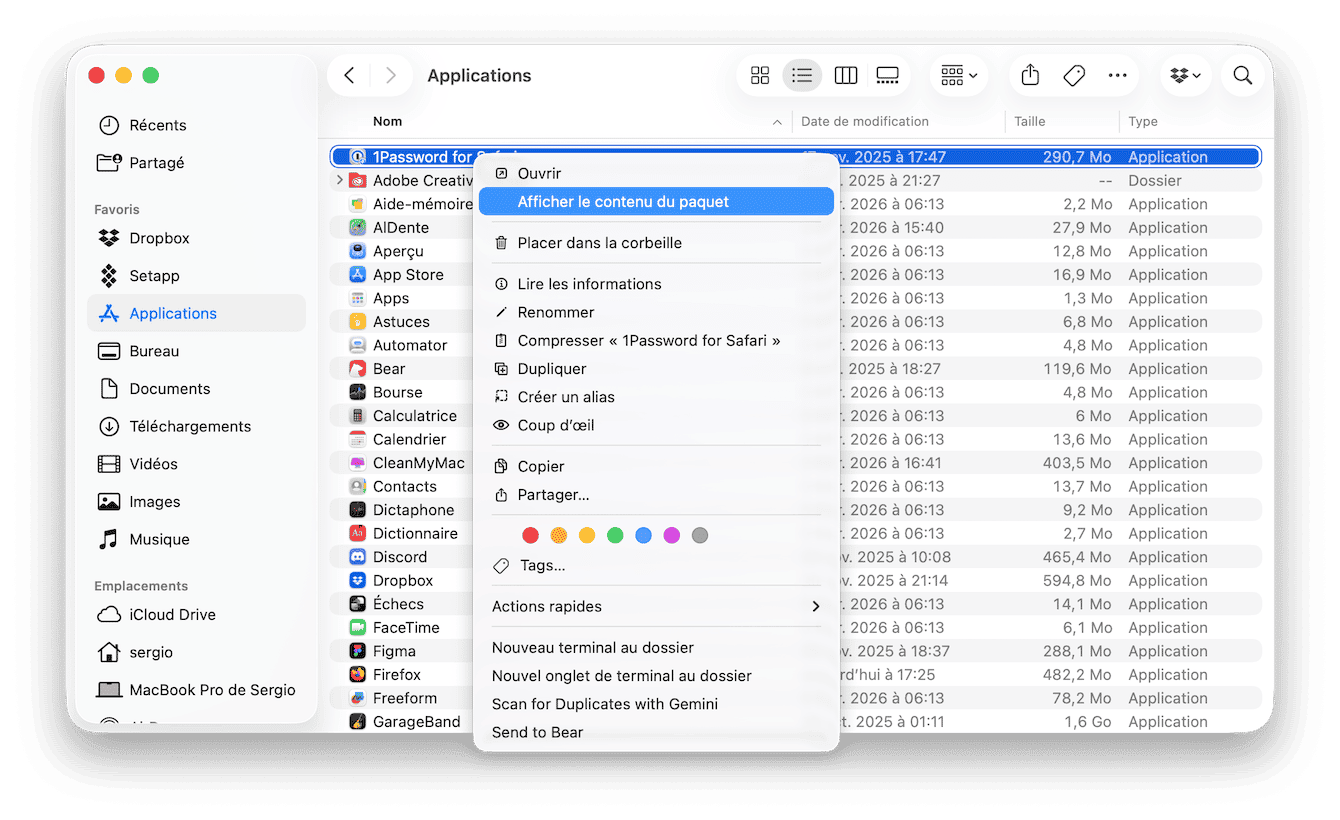Go back with the left chevron

pos(349,76)
